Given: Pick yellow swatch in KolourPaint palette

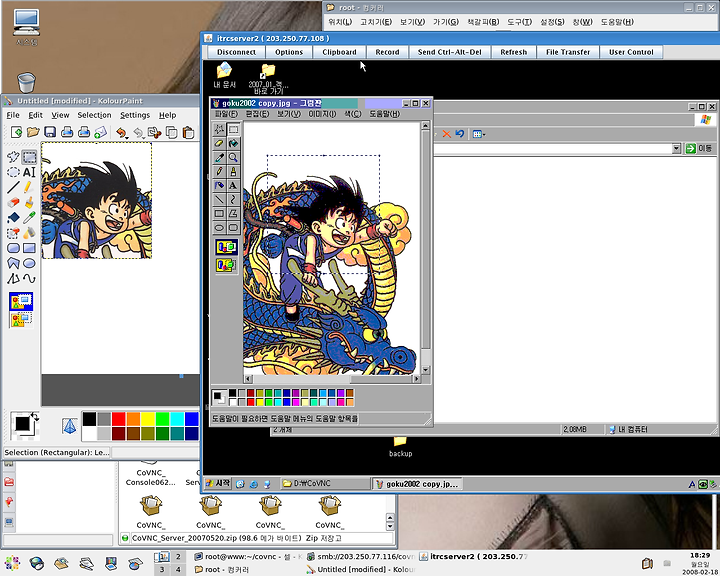Looking at the screenshot, I should 148,419.
